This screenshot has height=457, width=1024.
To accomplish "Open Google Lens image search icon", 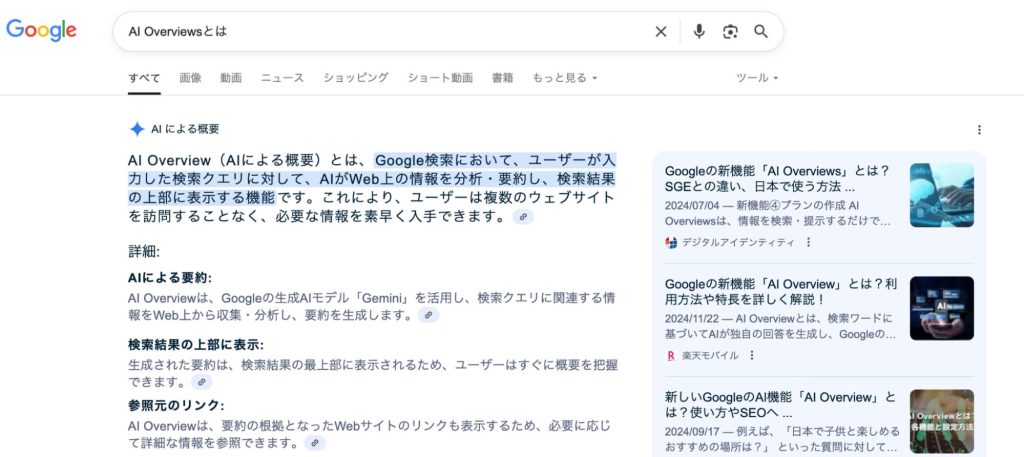I will [730, 31].
